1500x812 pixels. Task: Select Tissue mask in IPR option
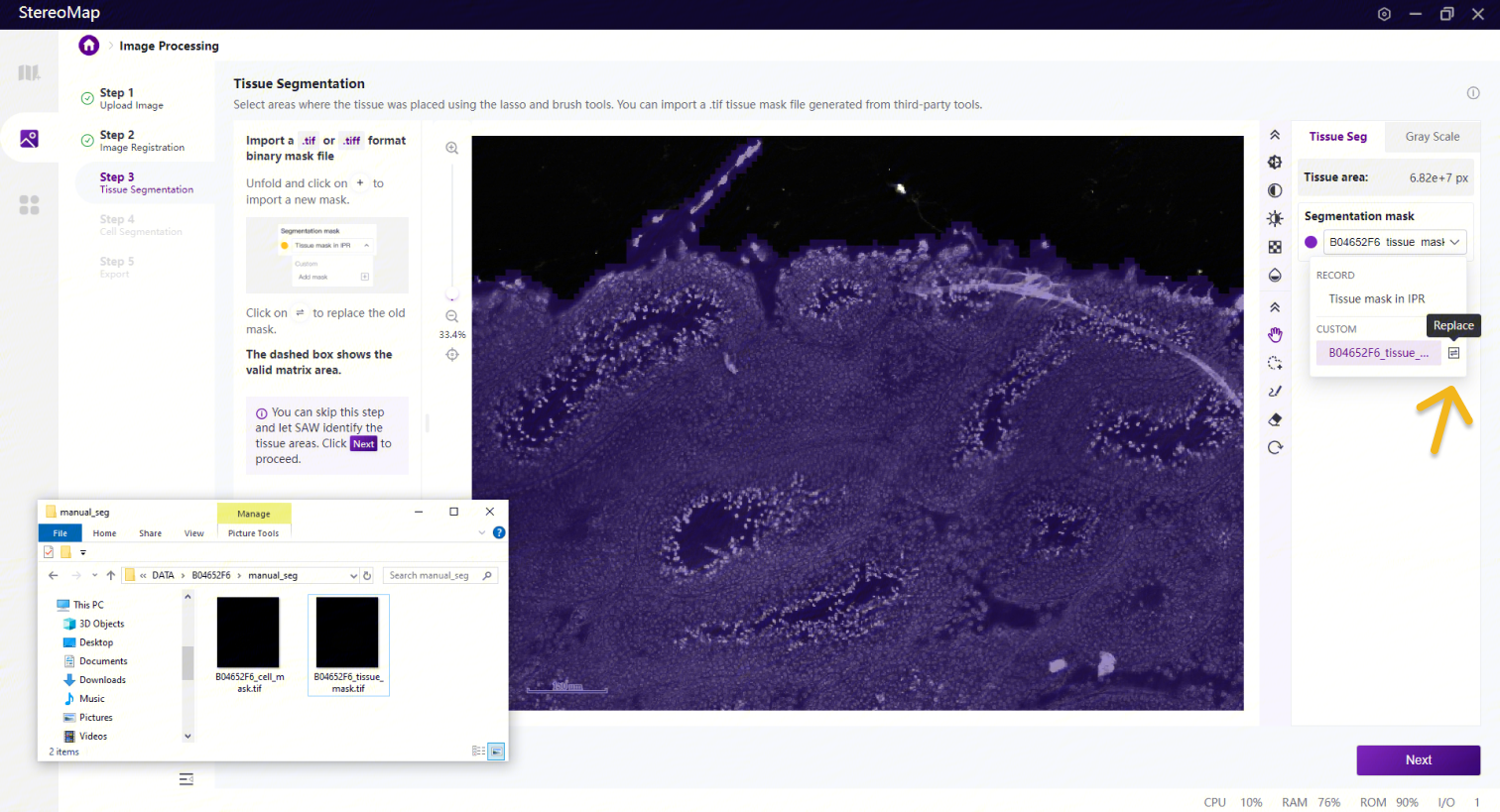coord(1376,298)
